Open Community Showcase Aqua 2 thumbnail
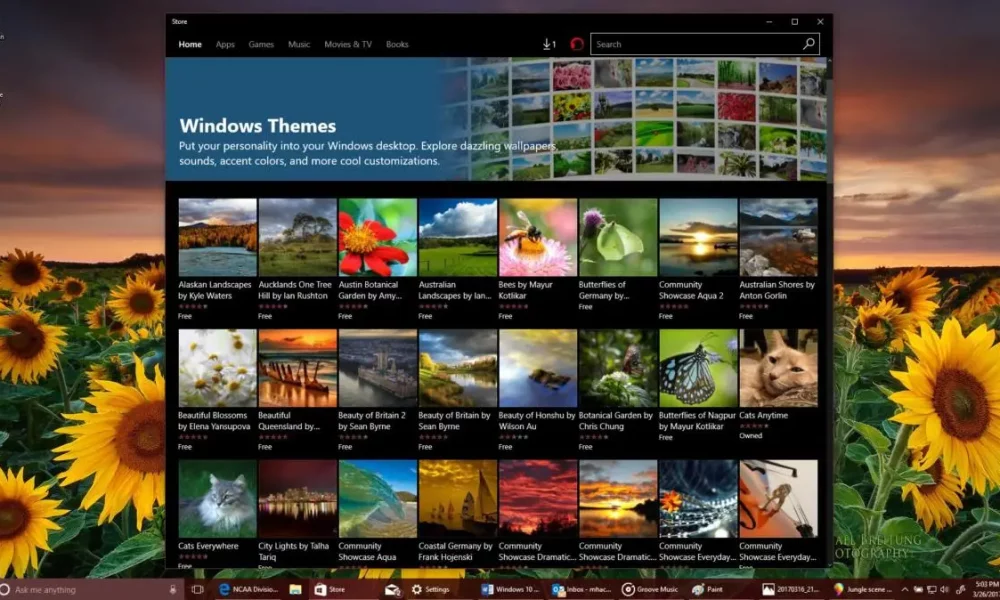 (698, 237)
